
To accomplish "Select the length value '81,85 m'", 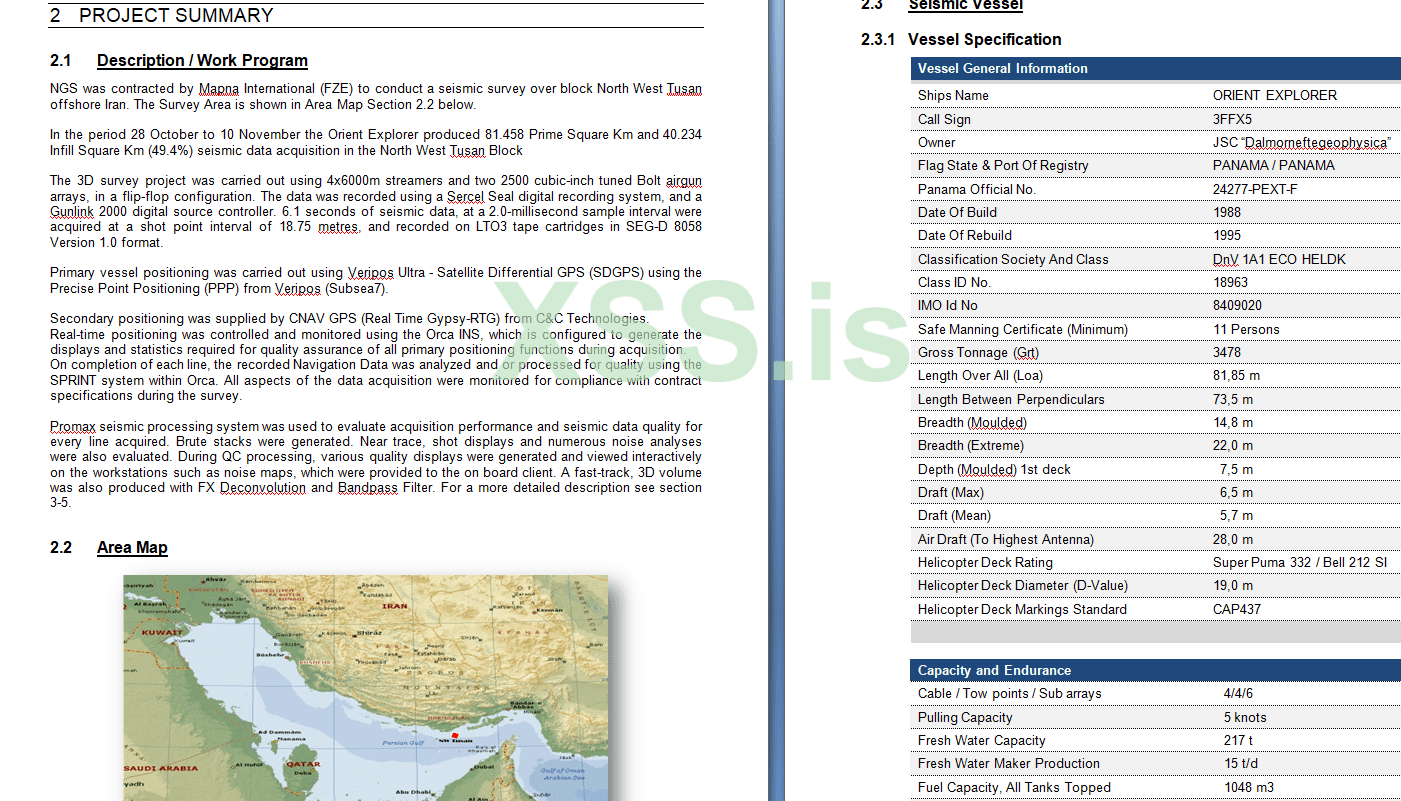I will 1236,375.
